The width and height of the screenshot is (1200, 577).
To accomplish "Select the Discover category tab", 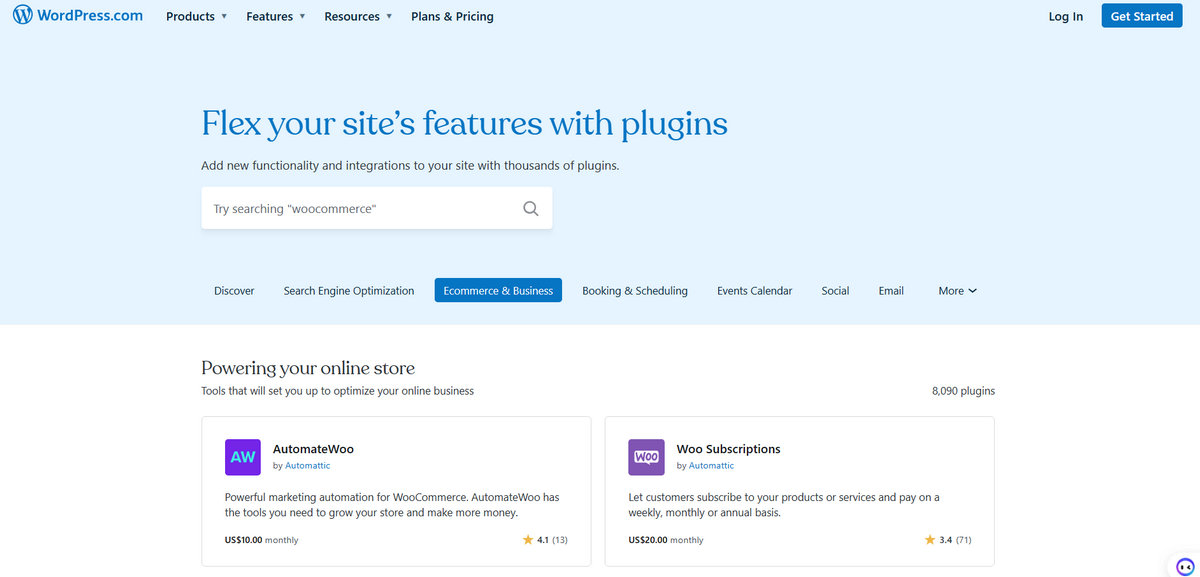I will tap(234, 291).
